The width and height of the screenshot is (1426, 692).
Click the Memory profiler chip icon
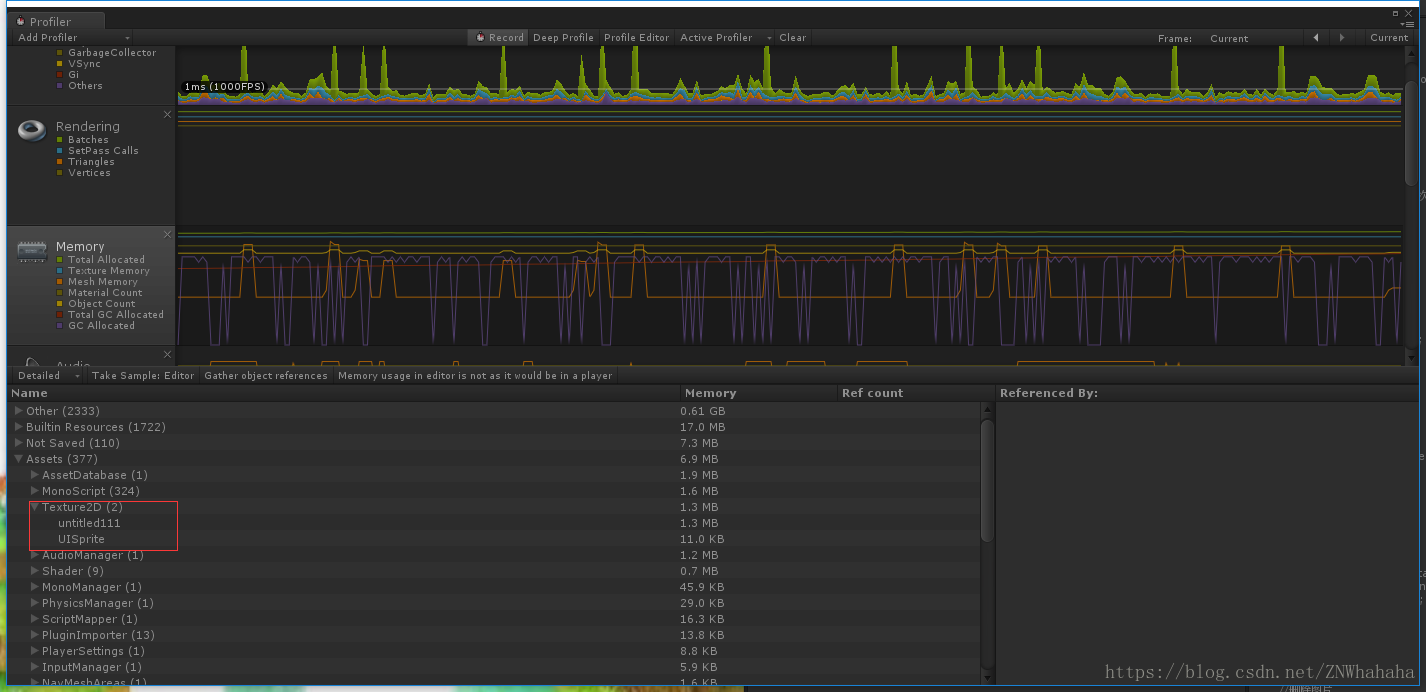click(x=32, y=252)
